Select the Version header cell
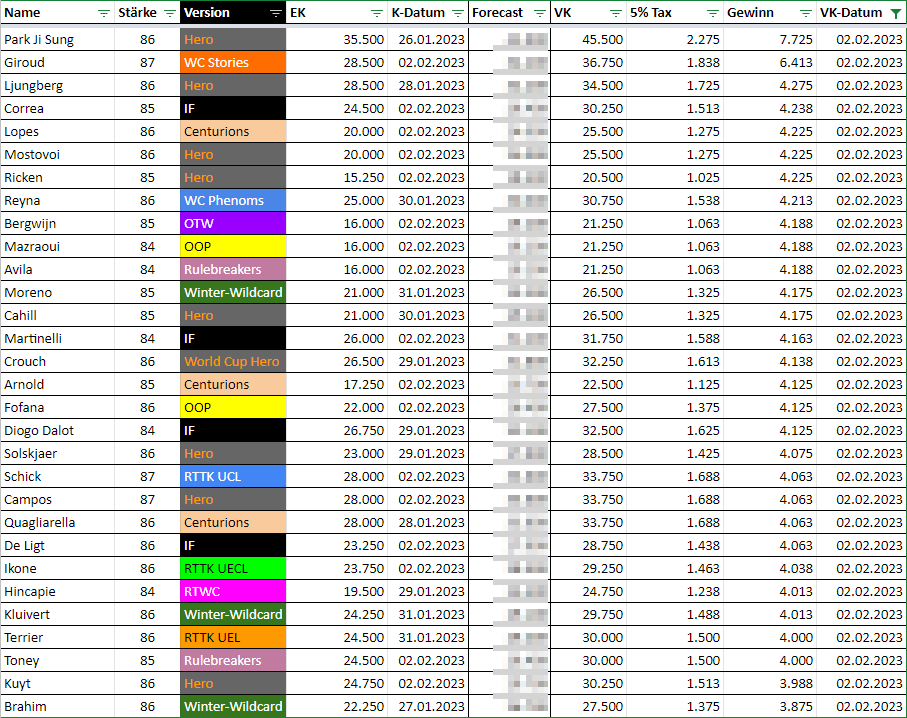This screenshot has height=718, width=907. (x=233, y=13)
